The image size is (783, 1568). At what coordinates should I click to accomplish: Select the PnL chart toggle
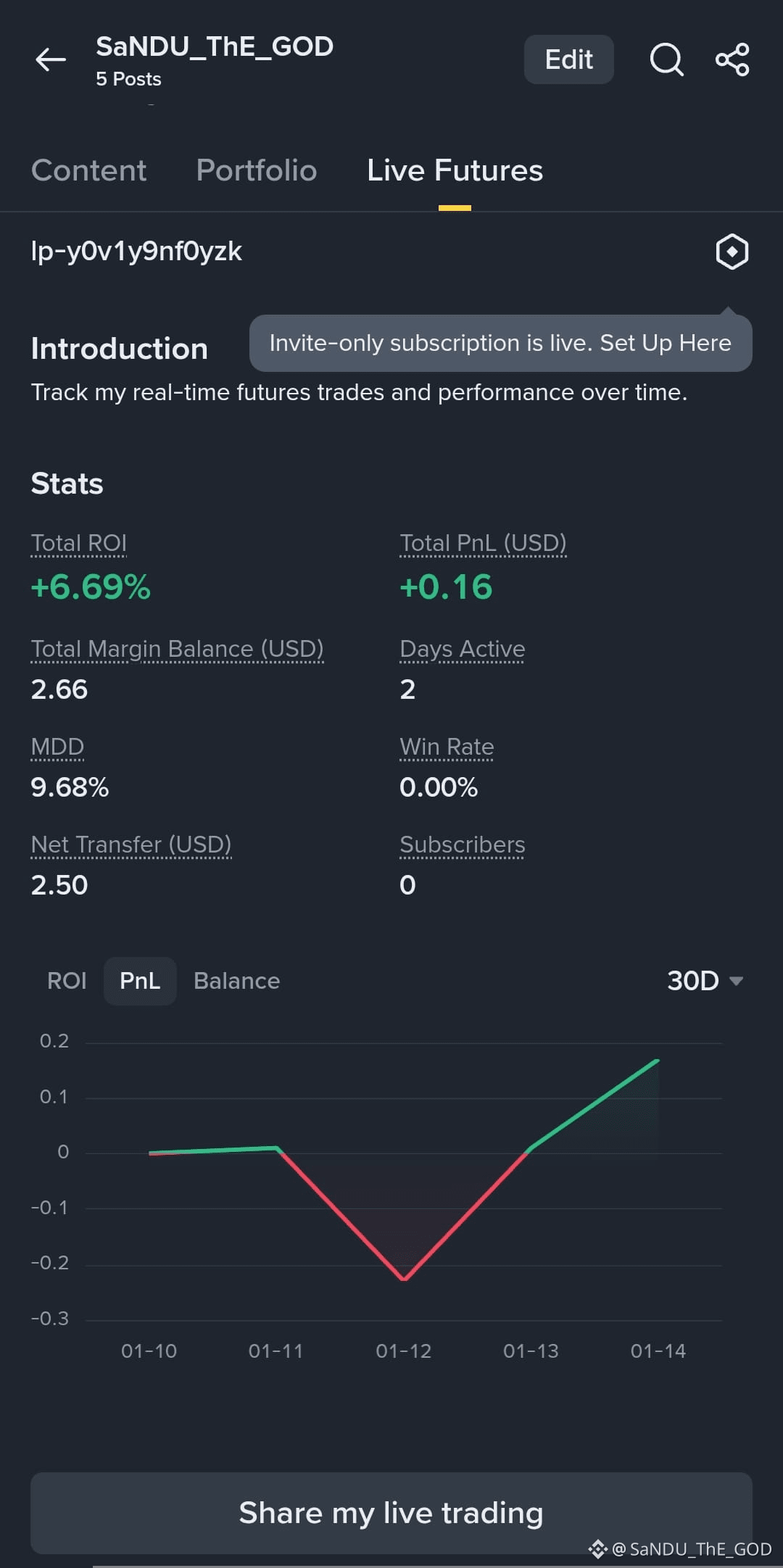pos(140,981)
